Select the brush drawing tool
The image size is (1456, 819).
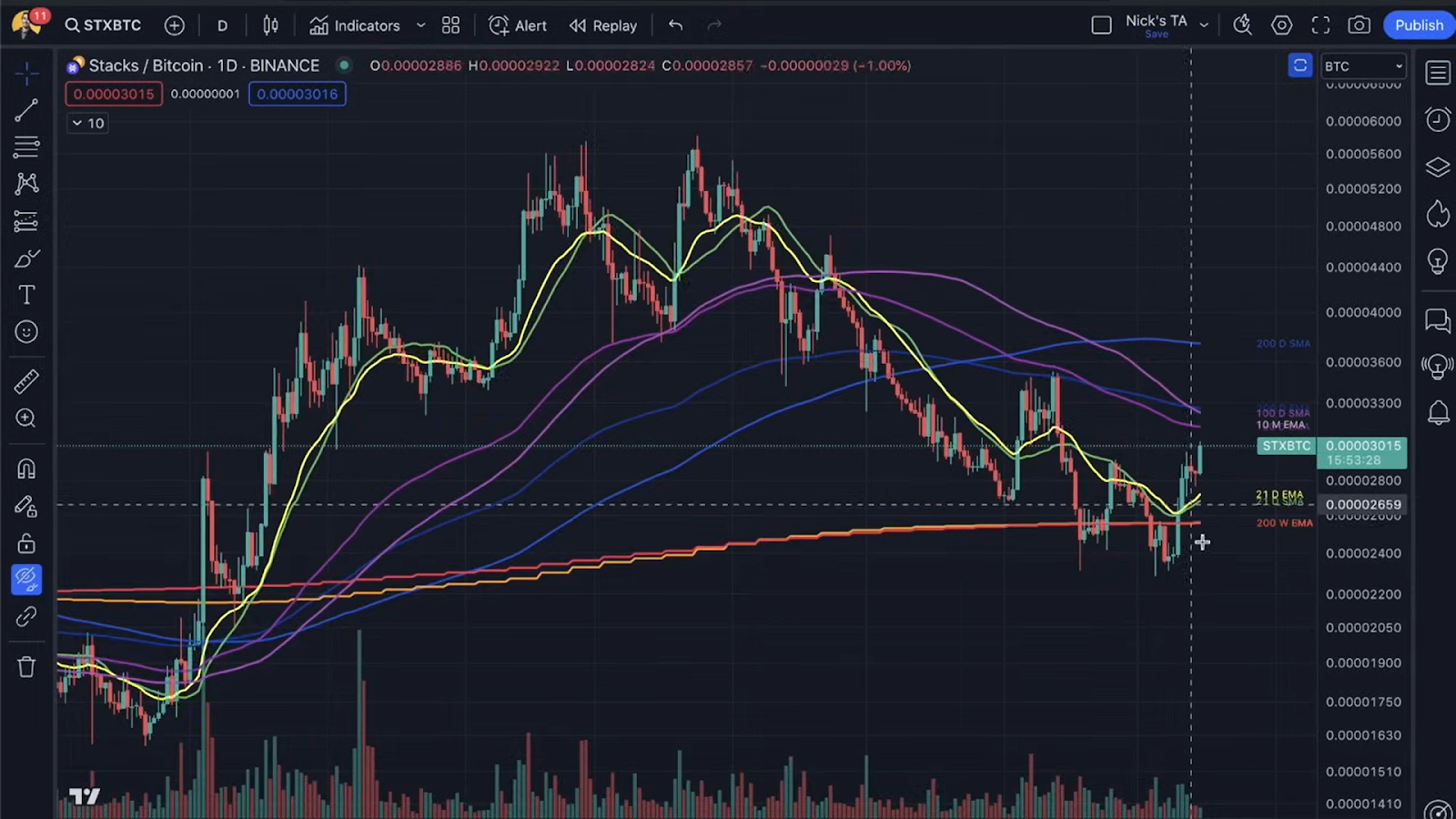tap(26, 258)
